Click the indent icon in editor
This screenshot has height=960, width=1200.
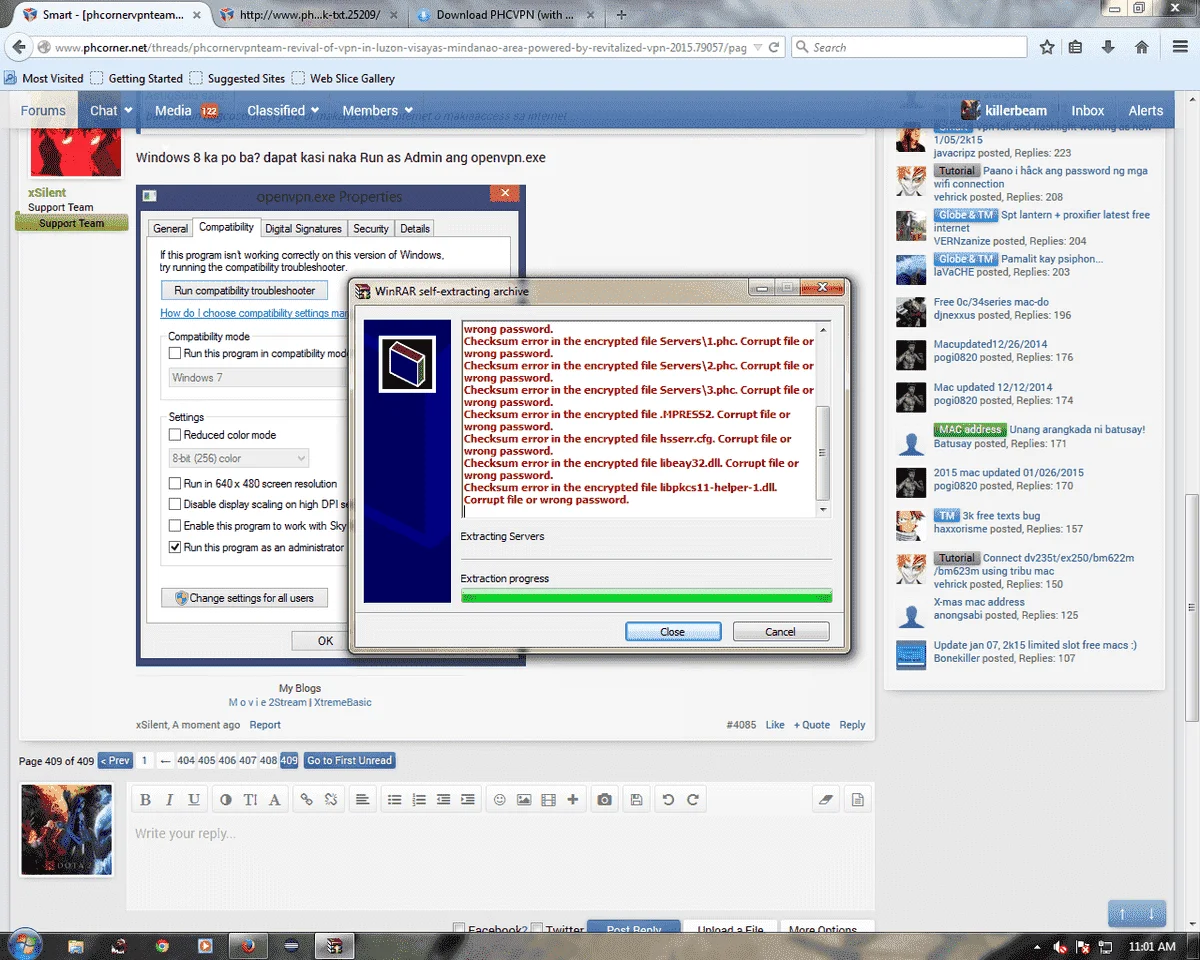pyautogui.click(x=468, y=800)
